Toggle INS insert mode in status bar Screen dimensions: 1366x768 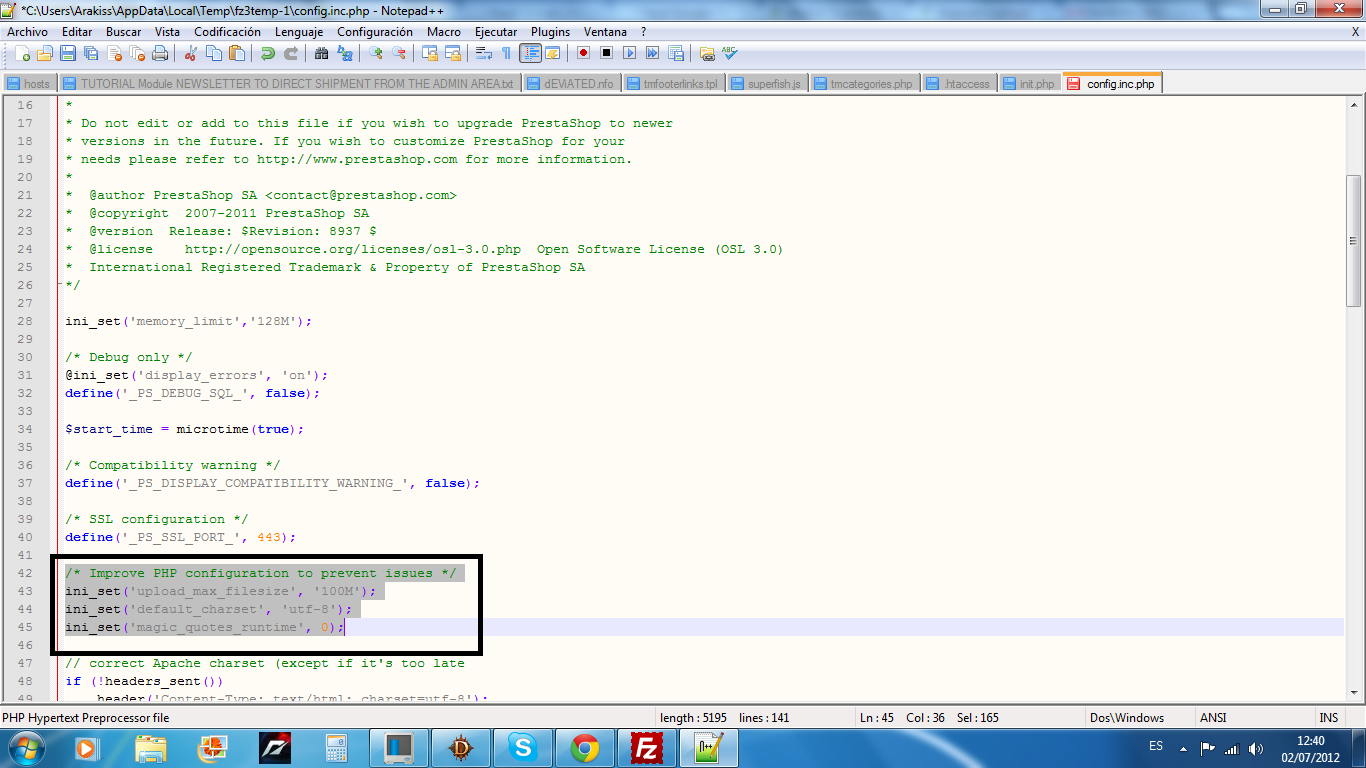click(1328, 718)
